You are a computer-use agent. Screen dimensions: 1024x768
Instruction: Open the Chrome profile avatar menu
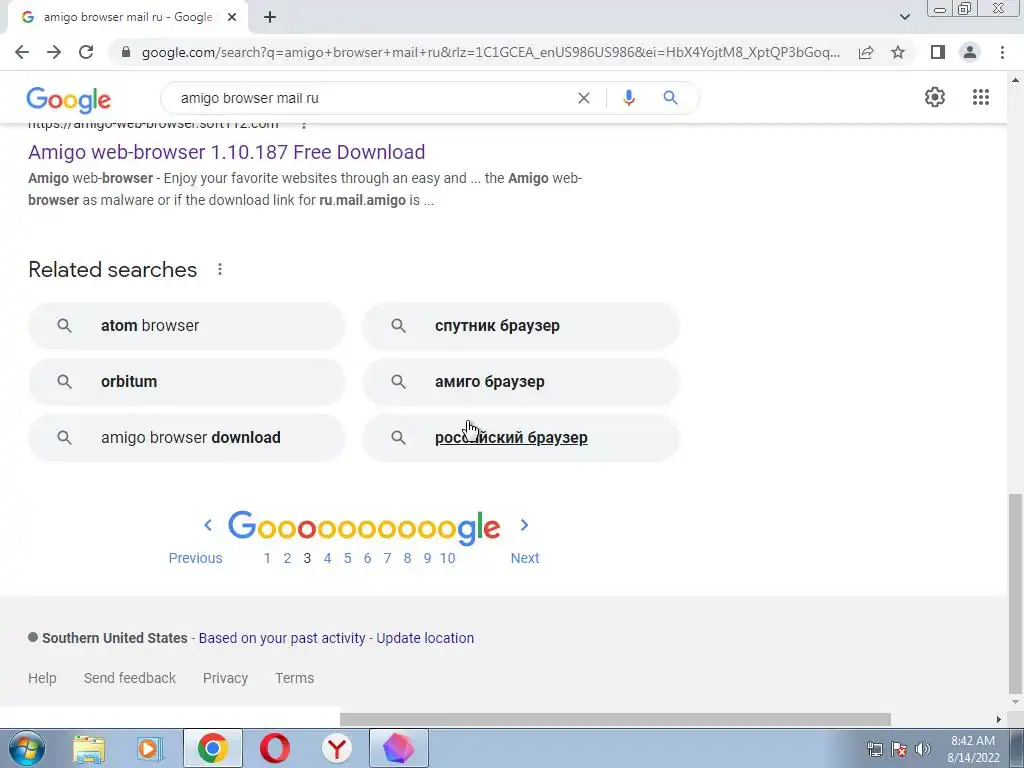(x=970, y=52)
